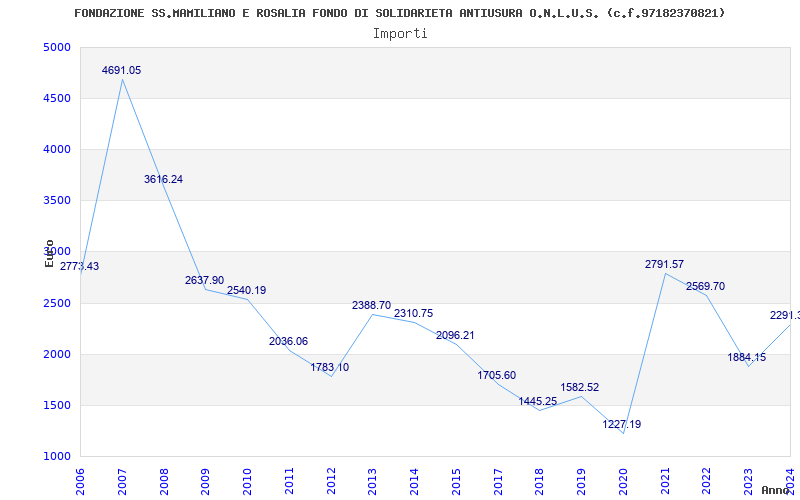
Task: Select the 3500 y-axis tick label
Action: 57,201
